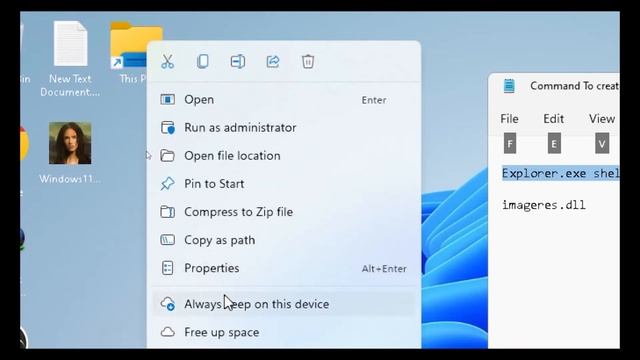Choose Open from the context menu
Screen dimensions: 640x360
click(x=284, y=100)
